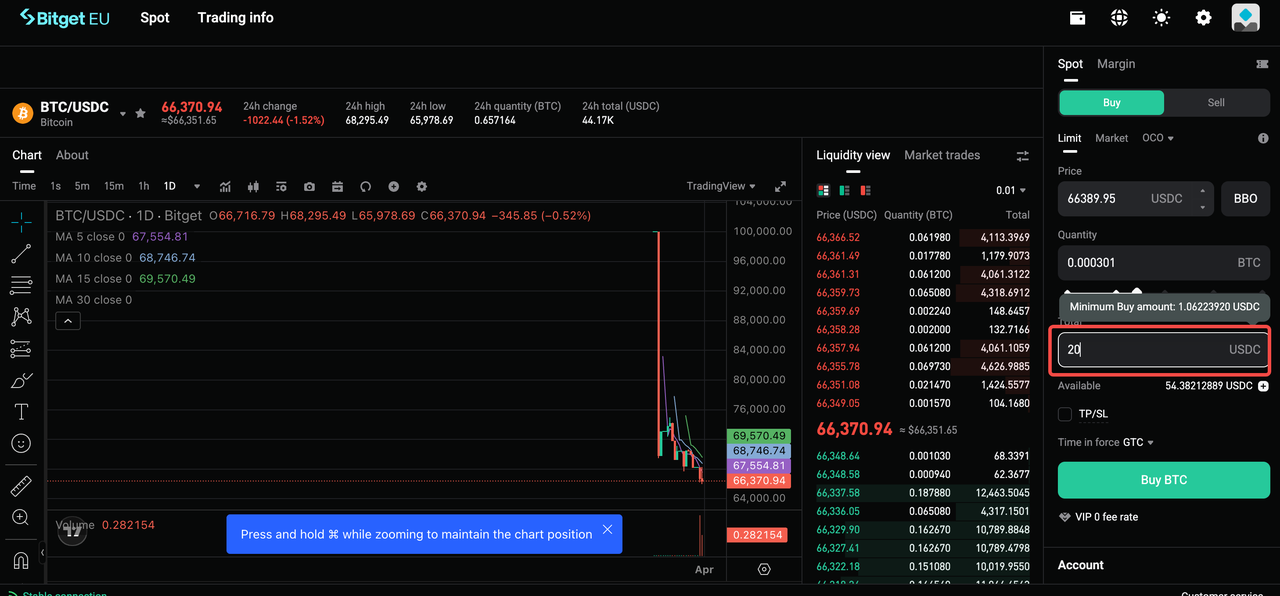Switch to the Margin tab
This screenshot has height=596, width=1280.
[x=1116, y=64]
